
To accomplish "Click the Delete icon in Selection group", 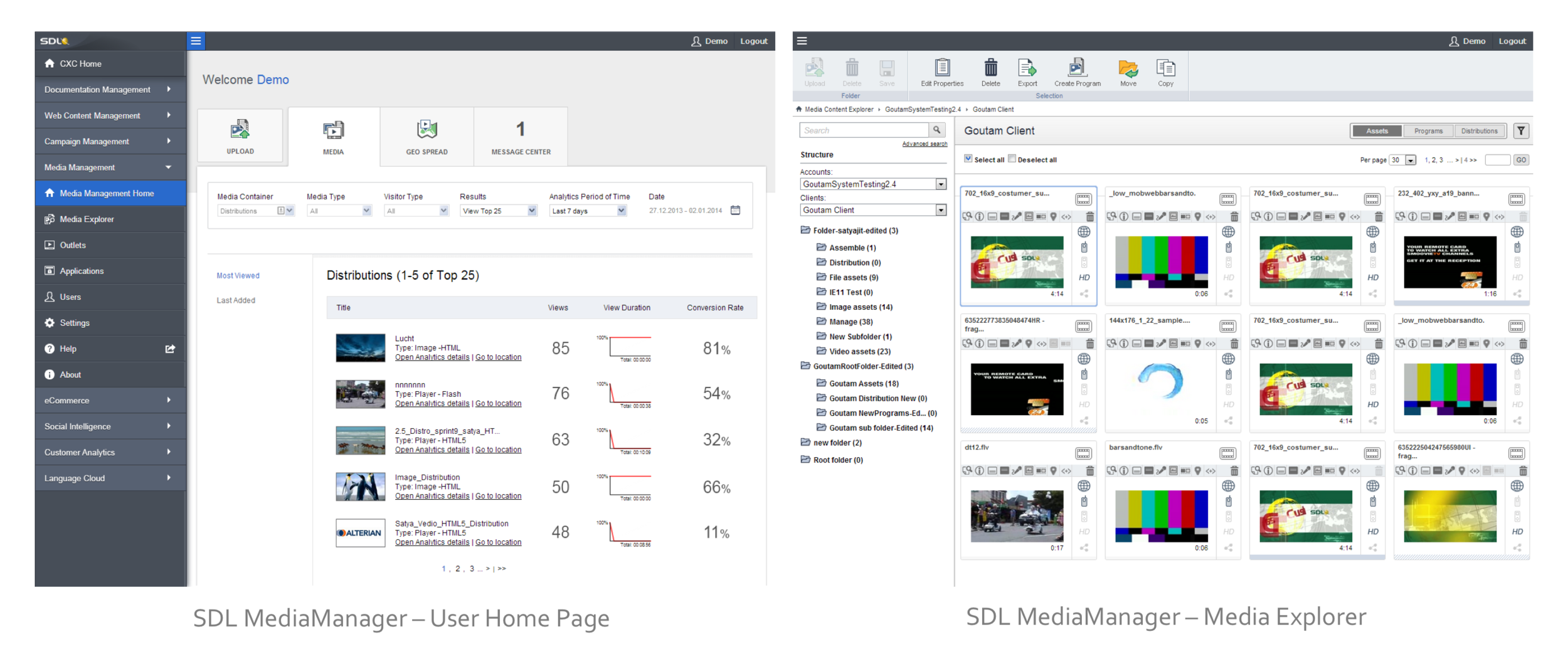I will tap(990, 68).
